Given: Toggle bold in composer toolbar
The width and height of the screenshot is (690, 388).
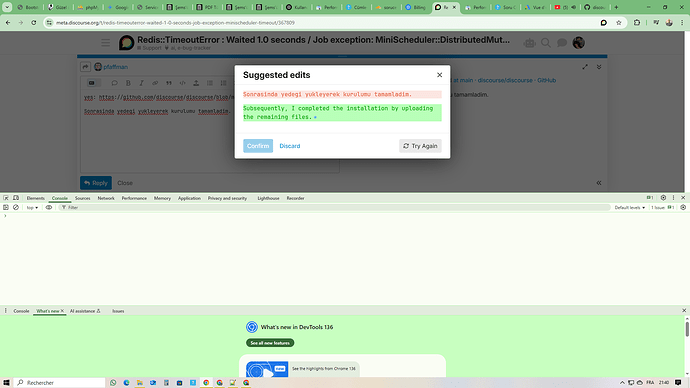Looking at the screenshot, I should 128,83.
